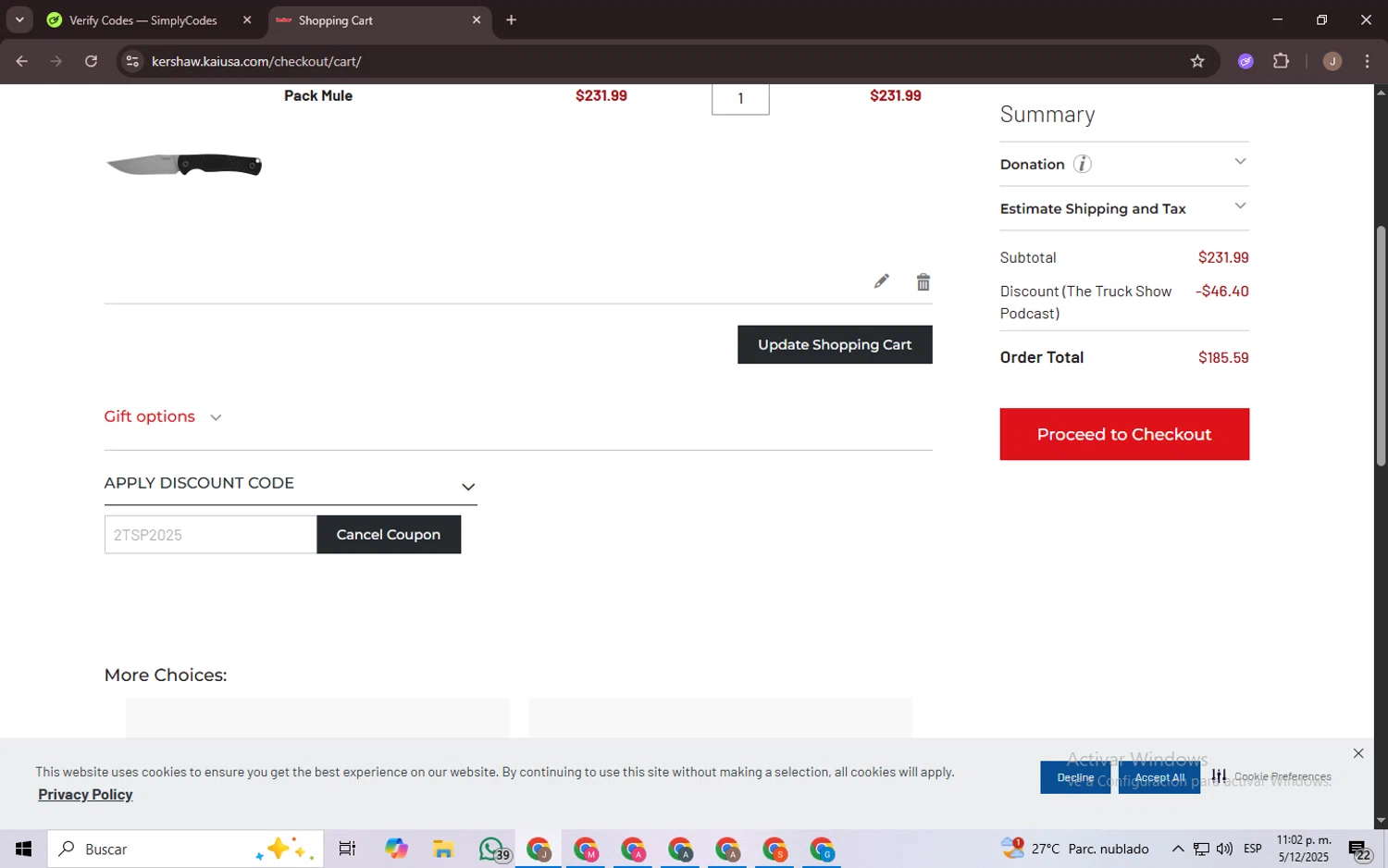Click the -$46.40 discount amount
The width and height of the screenshot is (1388, 868).
1221,291
